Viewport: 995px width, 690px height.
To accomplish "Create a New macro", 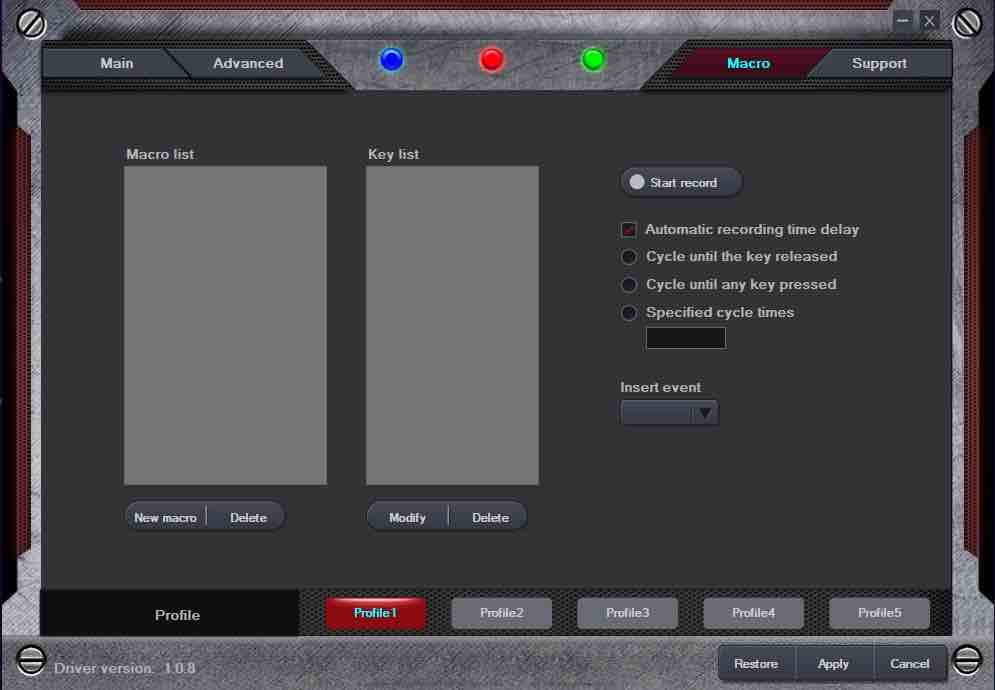I will (166, 517).
